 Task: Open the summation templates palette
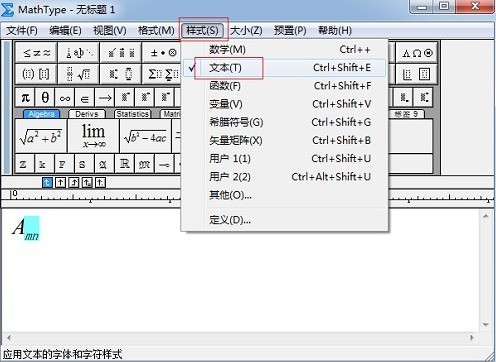[162, 74]
